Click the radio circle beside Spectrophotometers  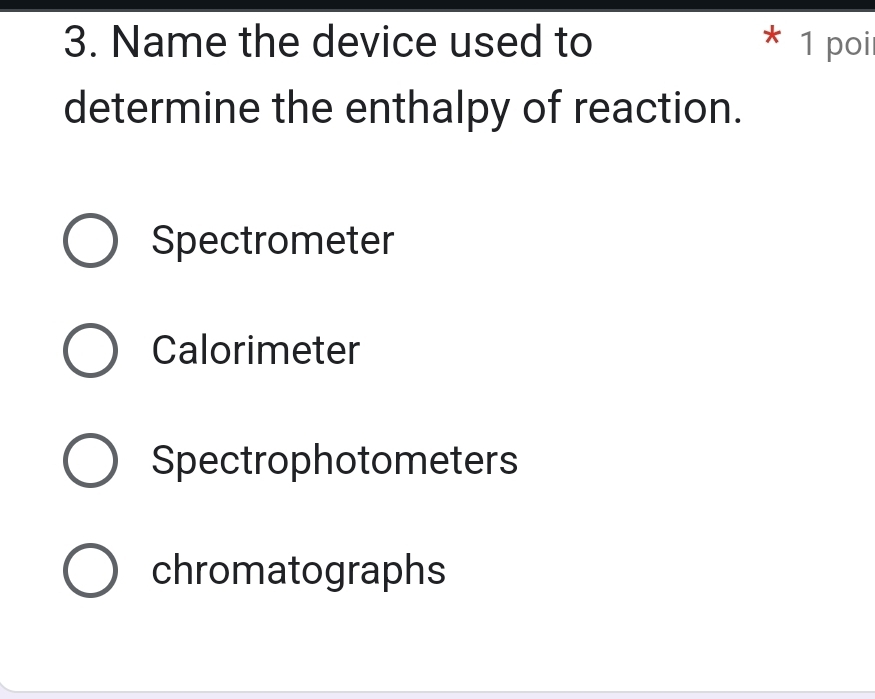pos(90,460)
